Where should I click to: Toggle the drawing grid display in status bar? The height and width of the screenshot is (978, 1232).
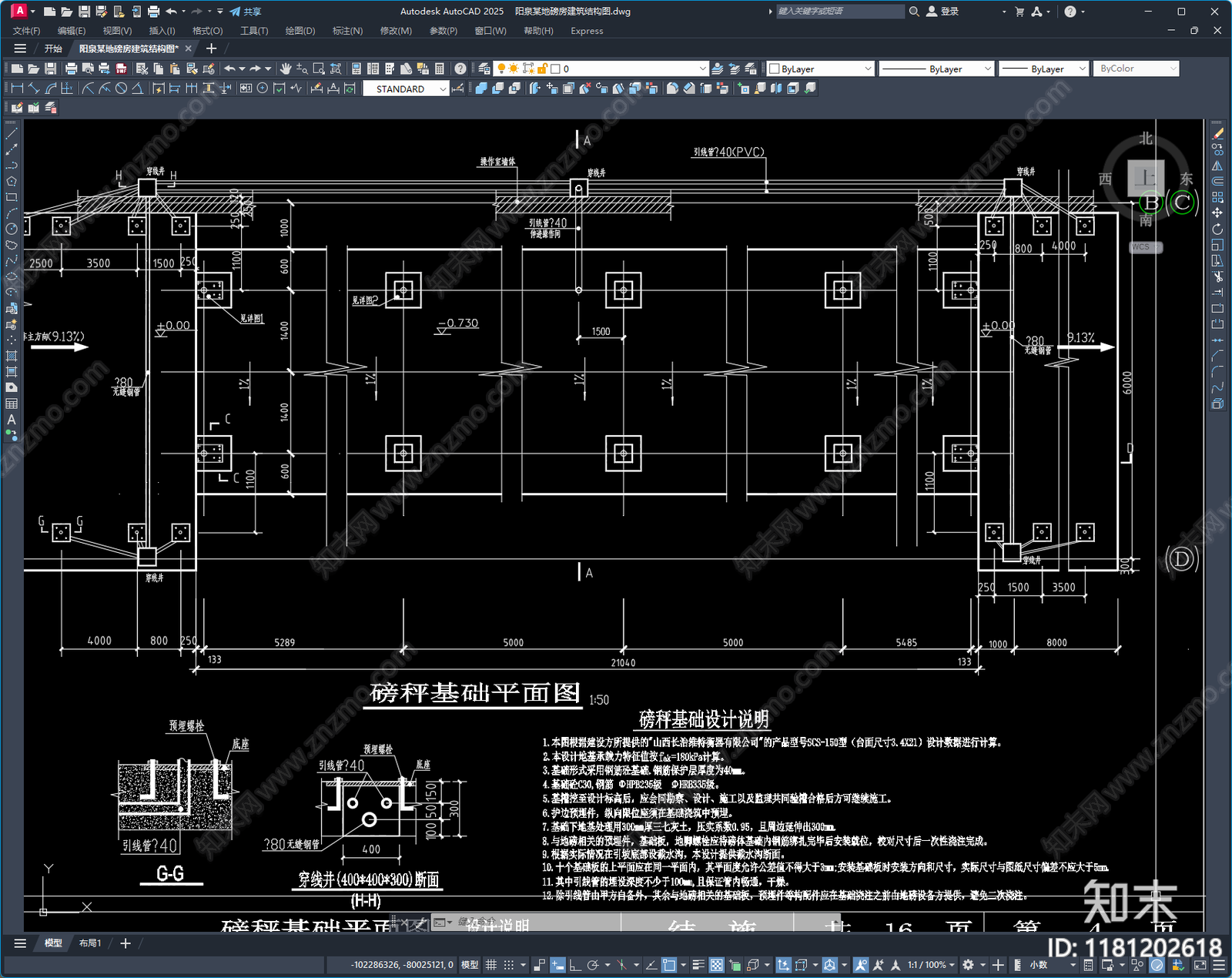pyautogui.click(x=490, y=965)
